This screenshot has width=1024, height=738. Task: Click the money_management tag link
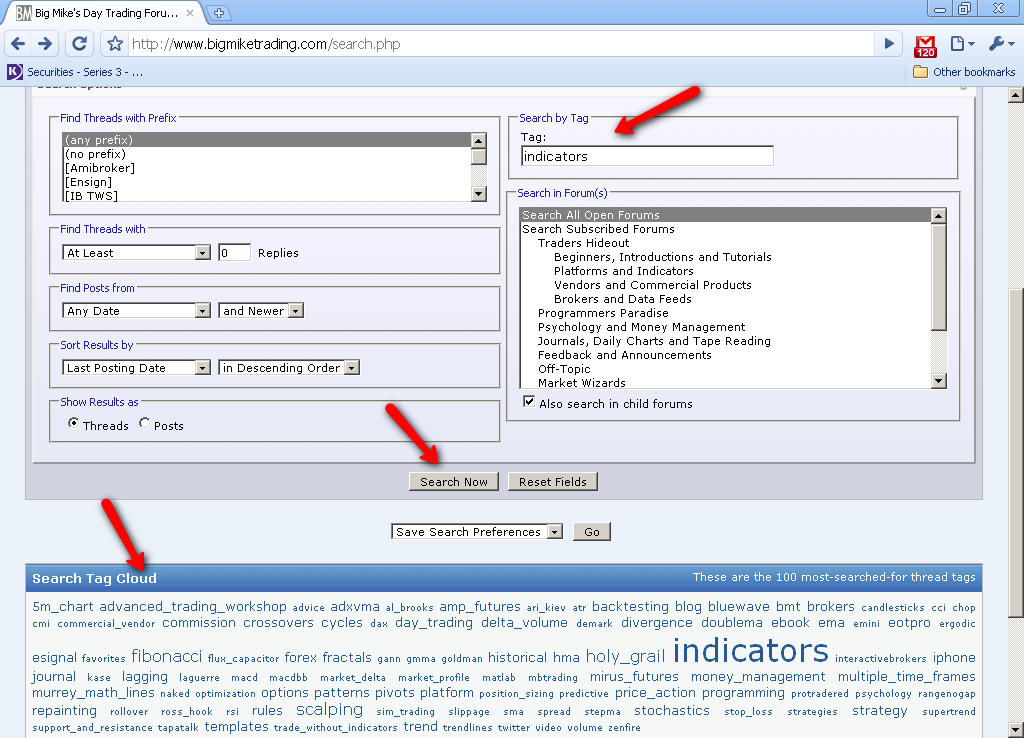tap(758, 677)
